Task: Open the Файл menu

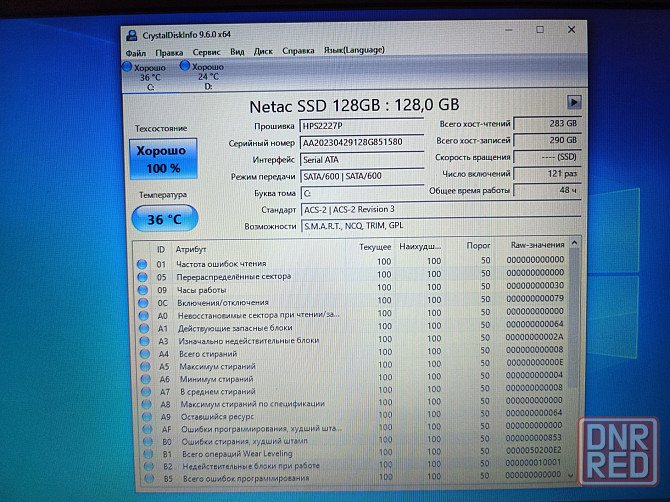Action: (135, 53)
